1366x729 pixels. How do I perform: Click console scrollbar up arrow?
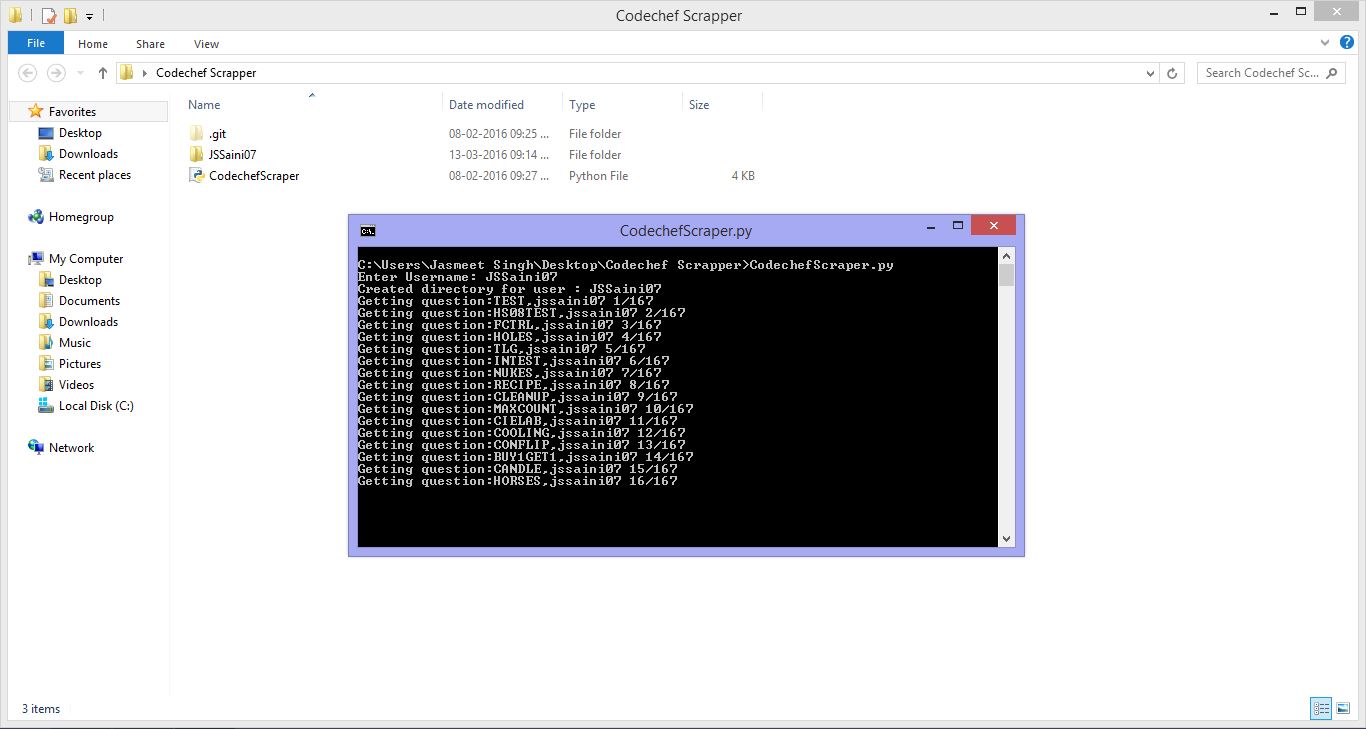[x=1007, y=256]
